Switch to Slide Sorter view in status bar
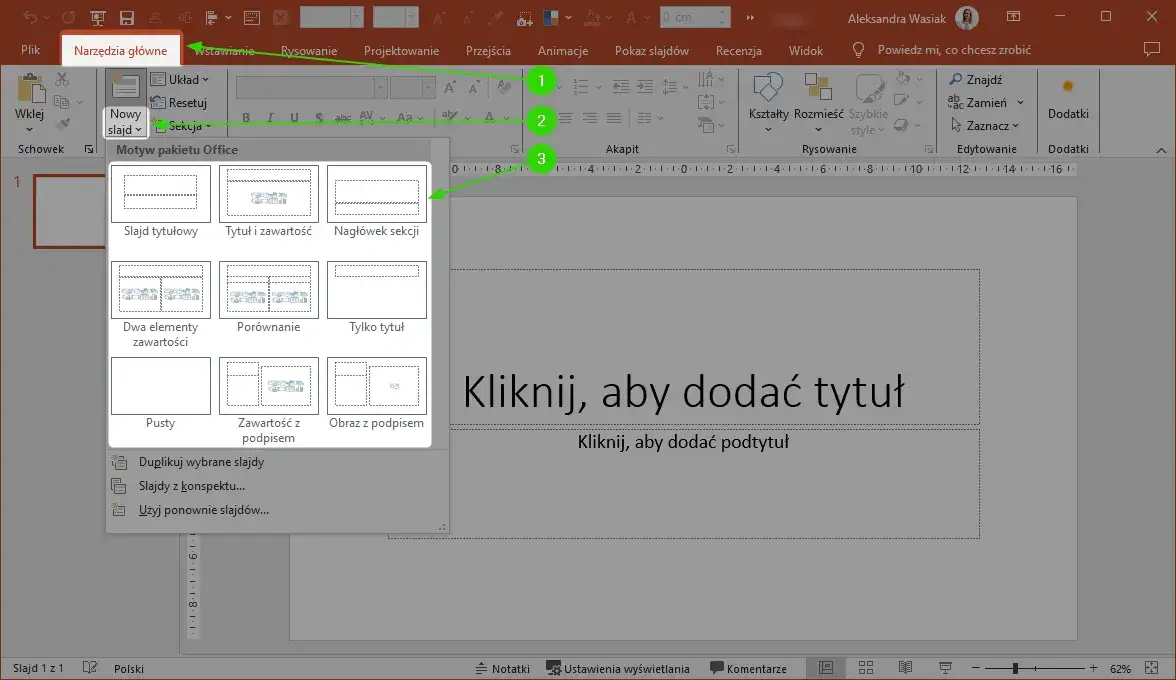Viewport: 1176px width, 680px height. (865, 667)
